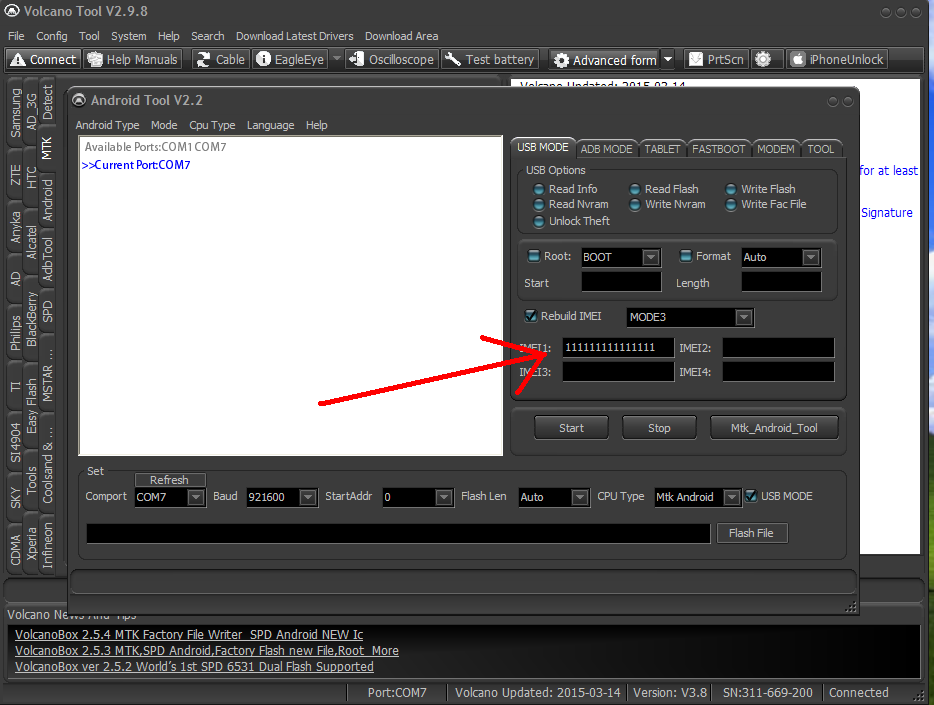Uncheck Rebuild IMEI checkbox

(530, 316)
